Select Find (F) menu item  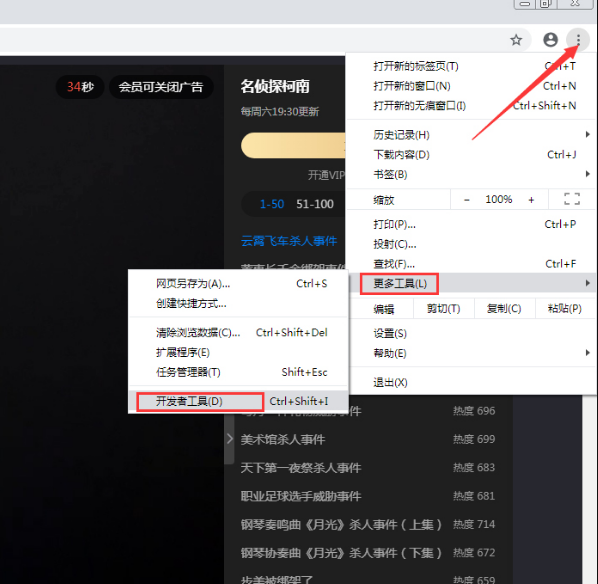coord(471,264)
